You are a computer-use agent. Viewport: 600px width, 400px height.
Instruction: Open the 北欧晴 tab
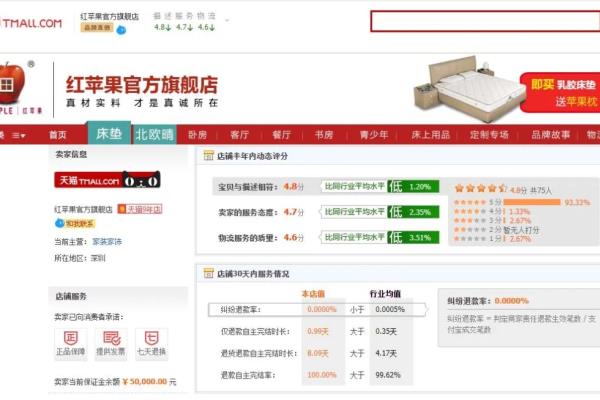pyautogui.click(x=155, y=134)
